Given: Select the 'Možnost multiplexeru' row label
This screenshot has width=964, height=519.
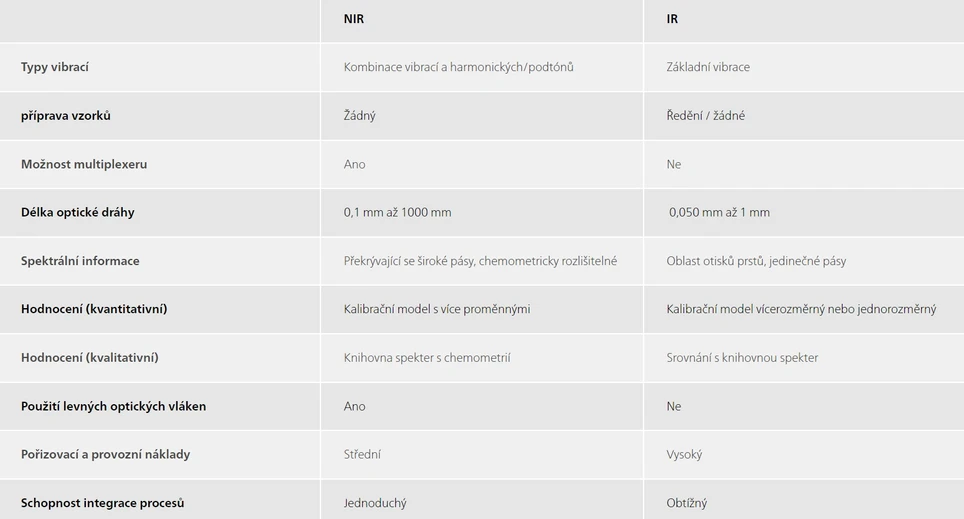Looking at the screenshot, I should [84, 164].
